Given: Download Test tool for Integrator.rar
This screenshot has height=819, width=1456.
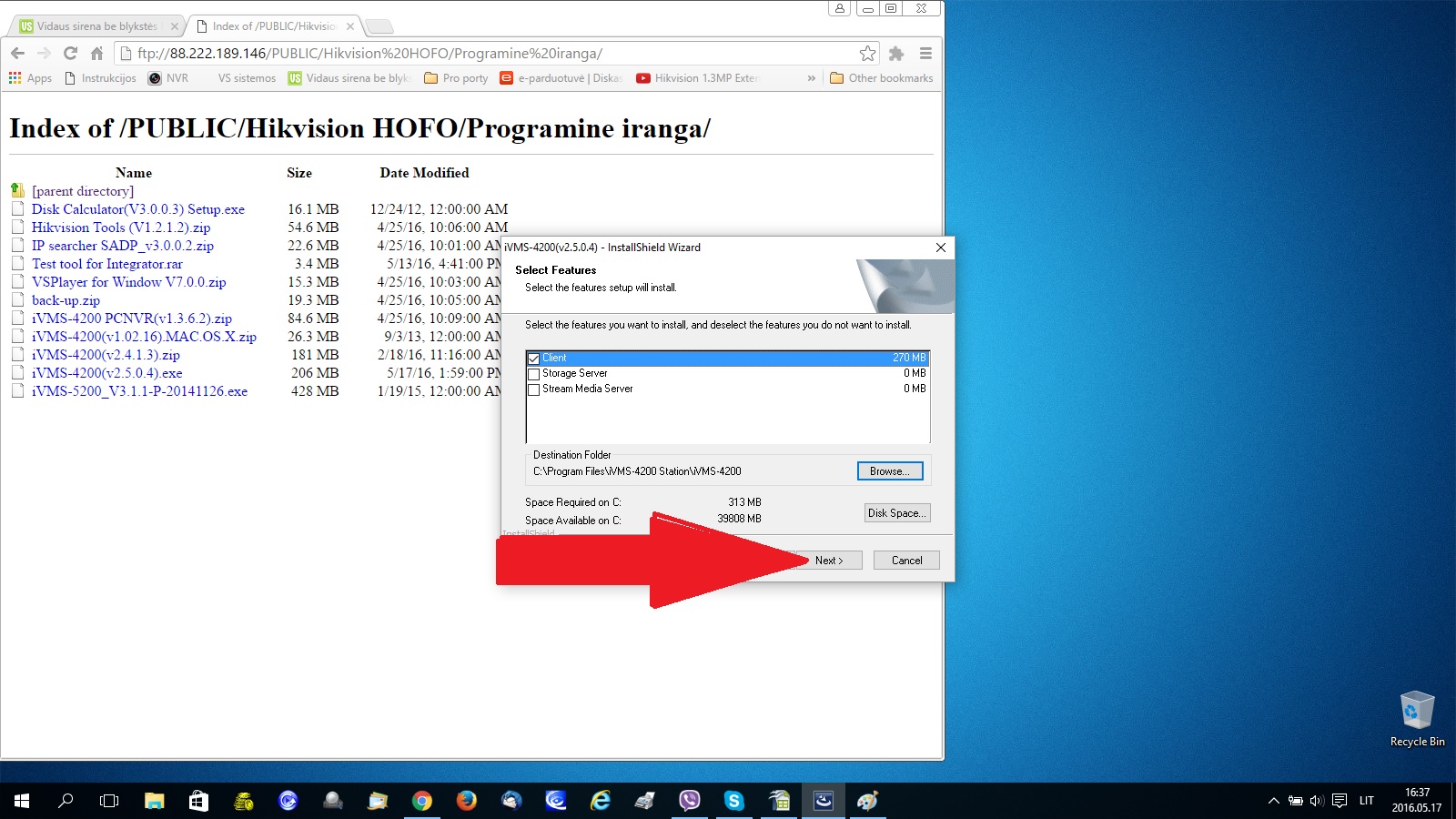Looking at the screenshot, I should click(x=107, y=264).
